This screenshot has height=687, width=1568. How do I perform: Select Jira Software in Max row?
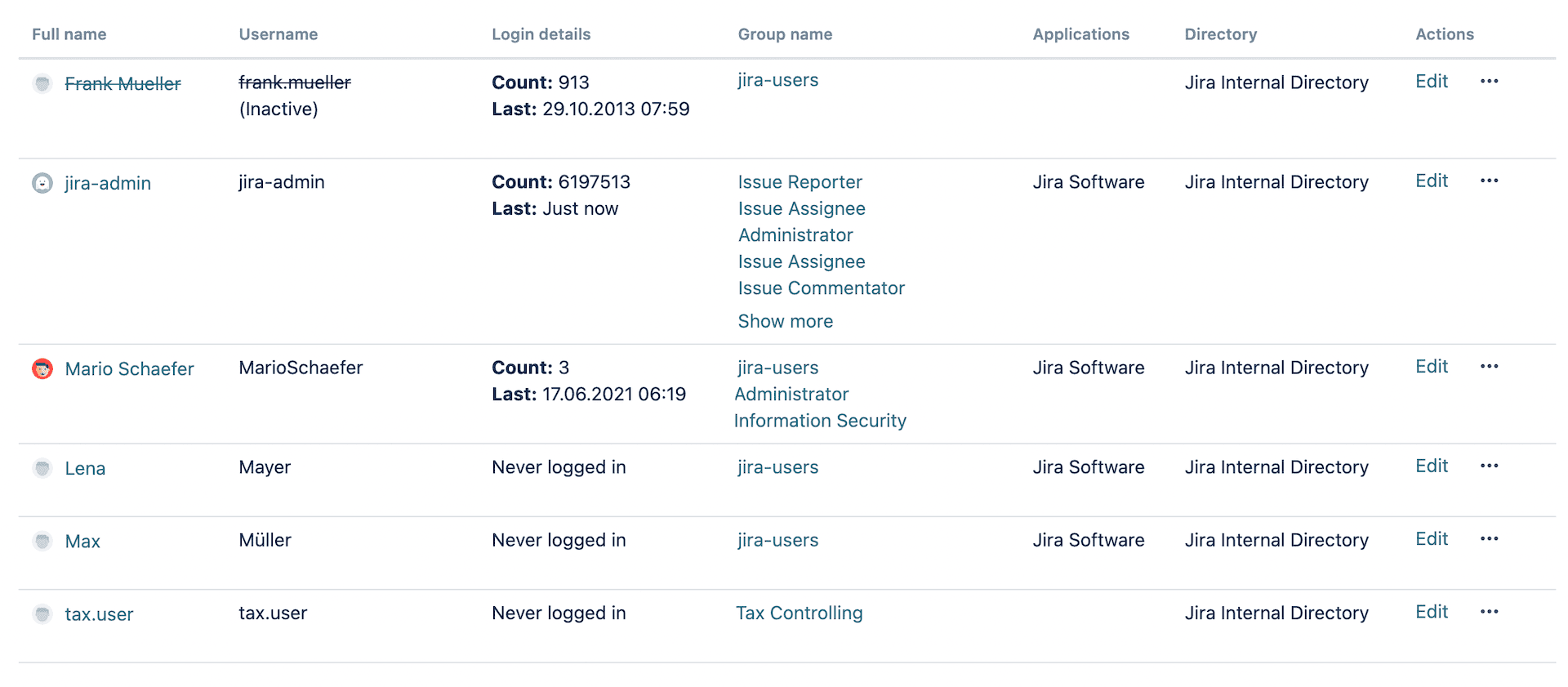(1088, 540)
